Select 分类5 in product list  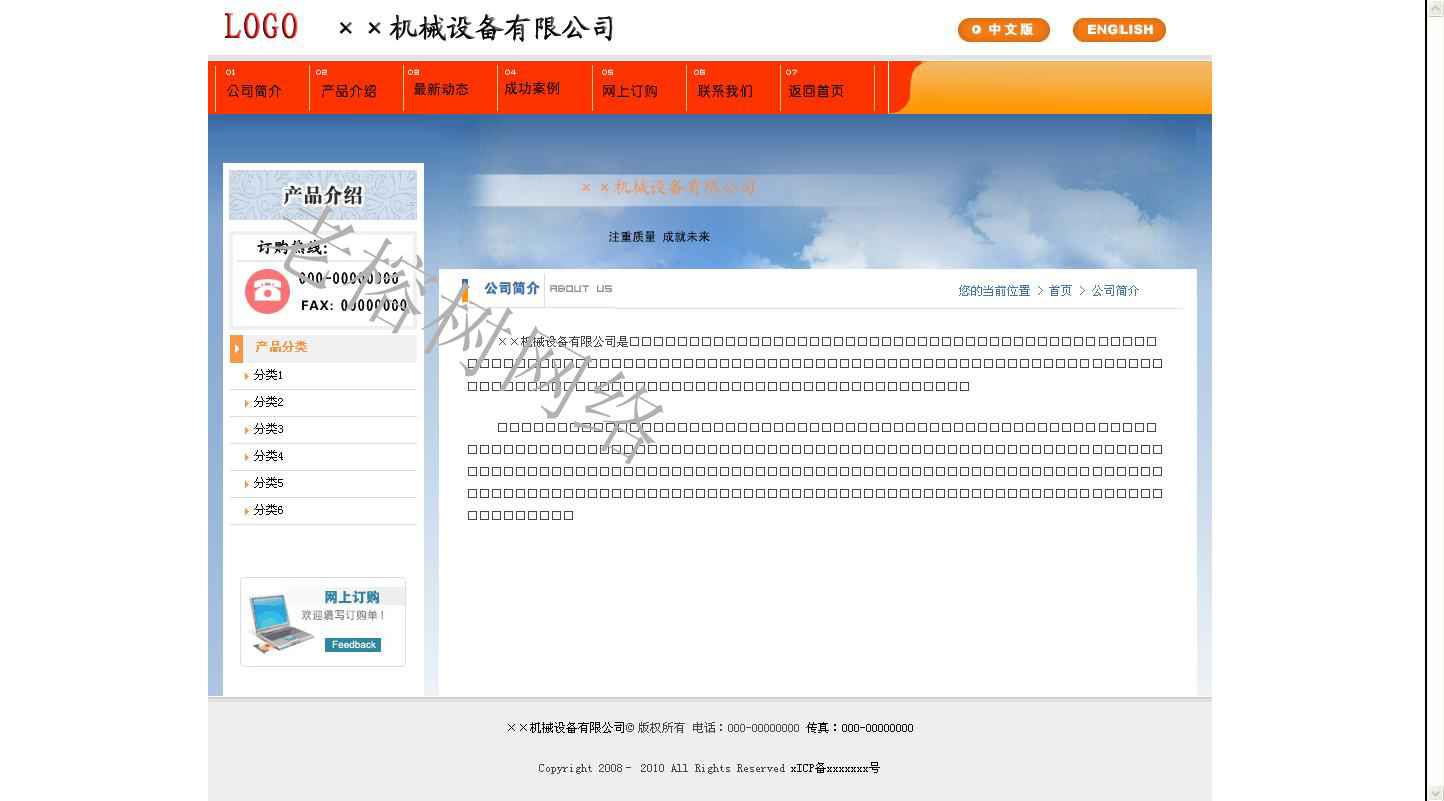point(268,483)
